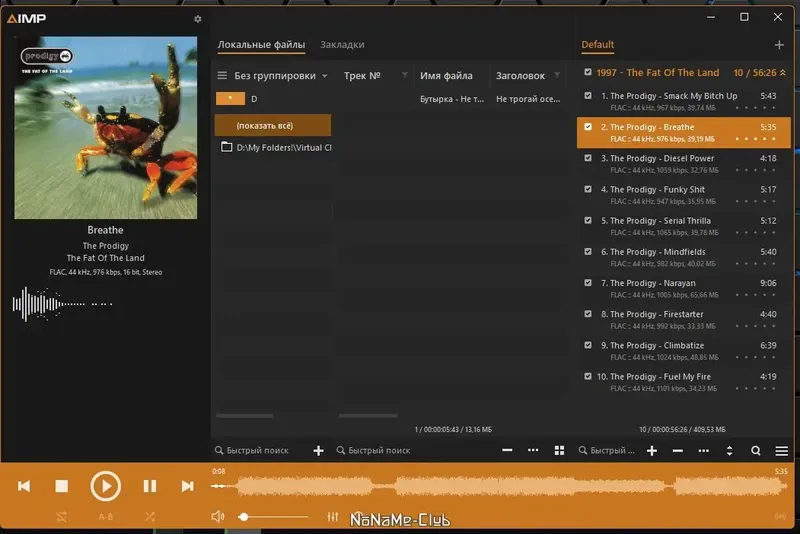Select (показать всё) entry
This screenshot has width=800, height=534.
(x=273, y=125)
